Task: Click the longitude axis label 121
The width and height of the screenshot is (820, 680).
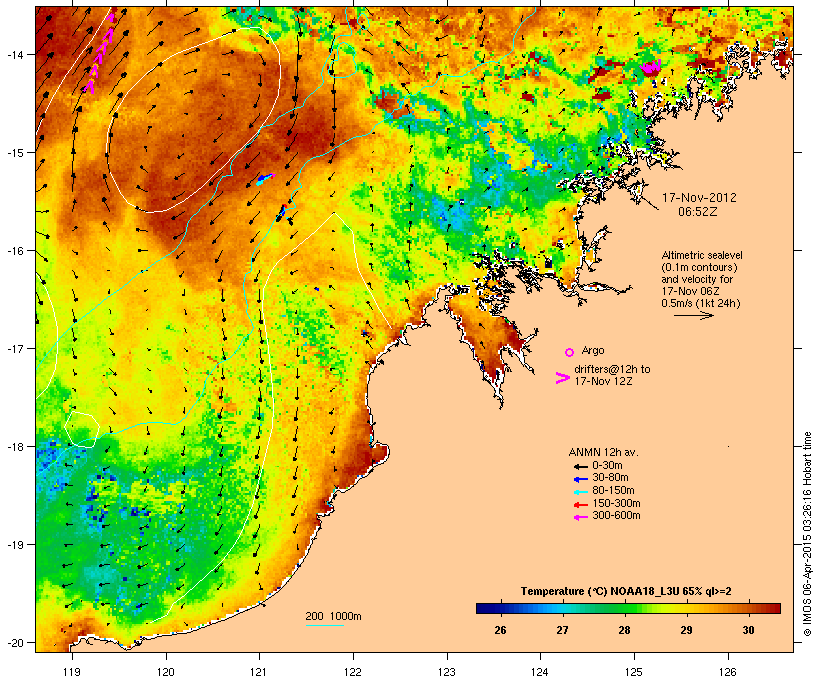Action: (259, 672)
